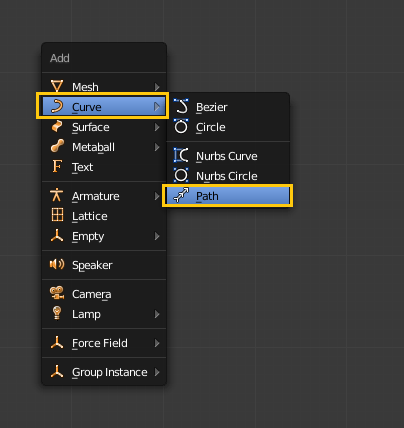This screenshot has width=404, height=428.
Task: Click the Nurbs Circle icon
Action: coord(181,175)
